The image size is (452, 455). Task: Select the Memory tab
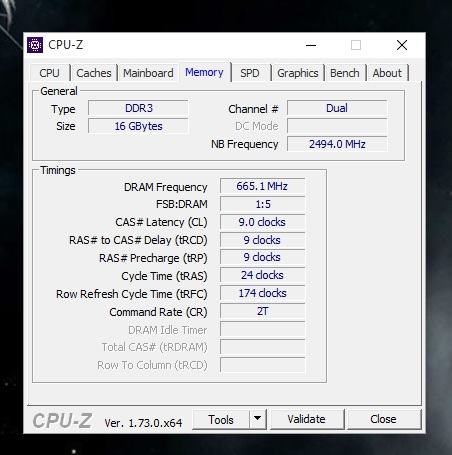(x=204, y=72)
